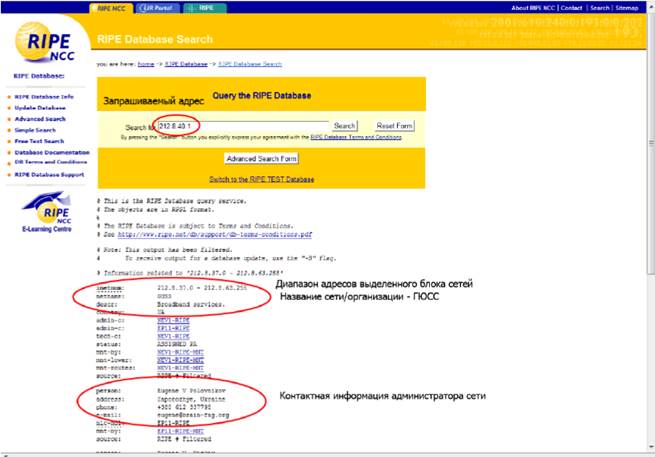655x457 pixels.
Task: Open Advanced Search in the sidebar
Action: (40, 119)
